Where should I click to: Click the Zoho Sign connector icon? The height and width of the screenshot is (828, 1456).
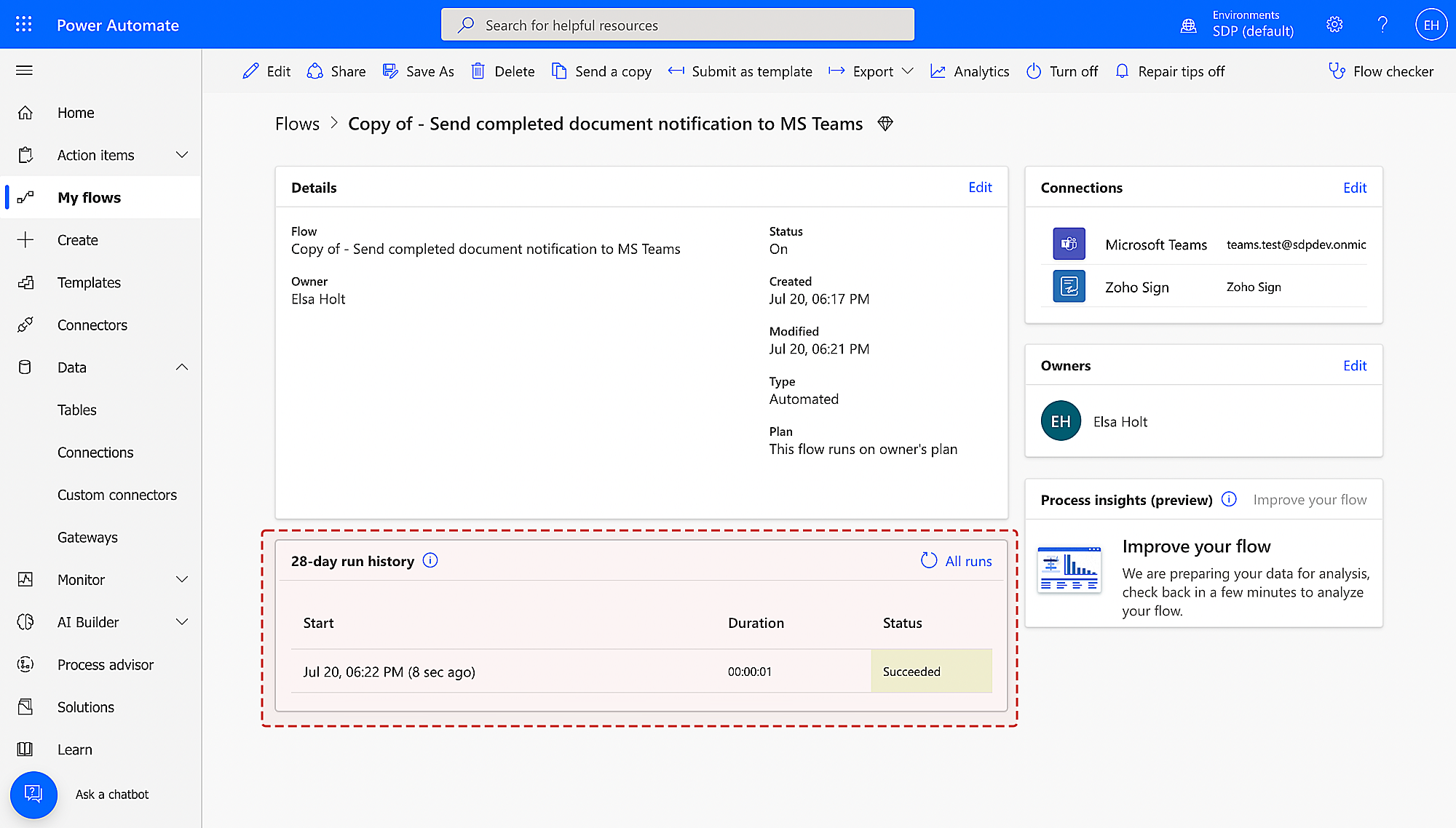(1069, 286)
